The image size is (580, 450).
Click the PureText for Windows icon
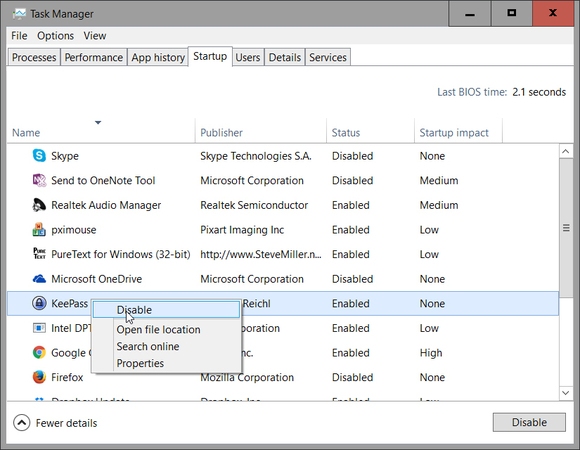pos(39,254)
